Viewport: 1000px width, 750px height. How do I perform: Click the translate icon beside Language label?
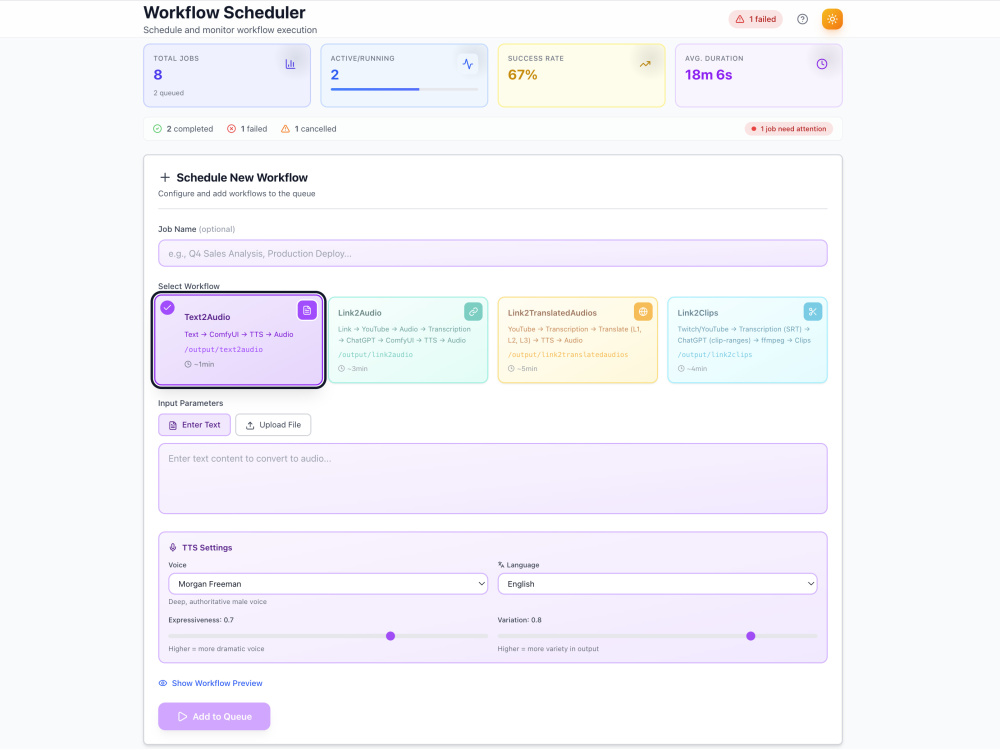click(501, 565)
